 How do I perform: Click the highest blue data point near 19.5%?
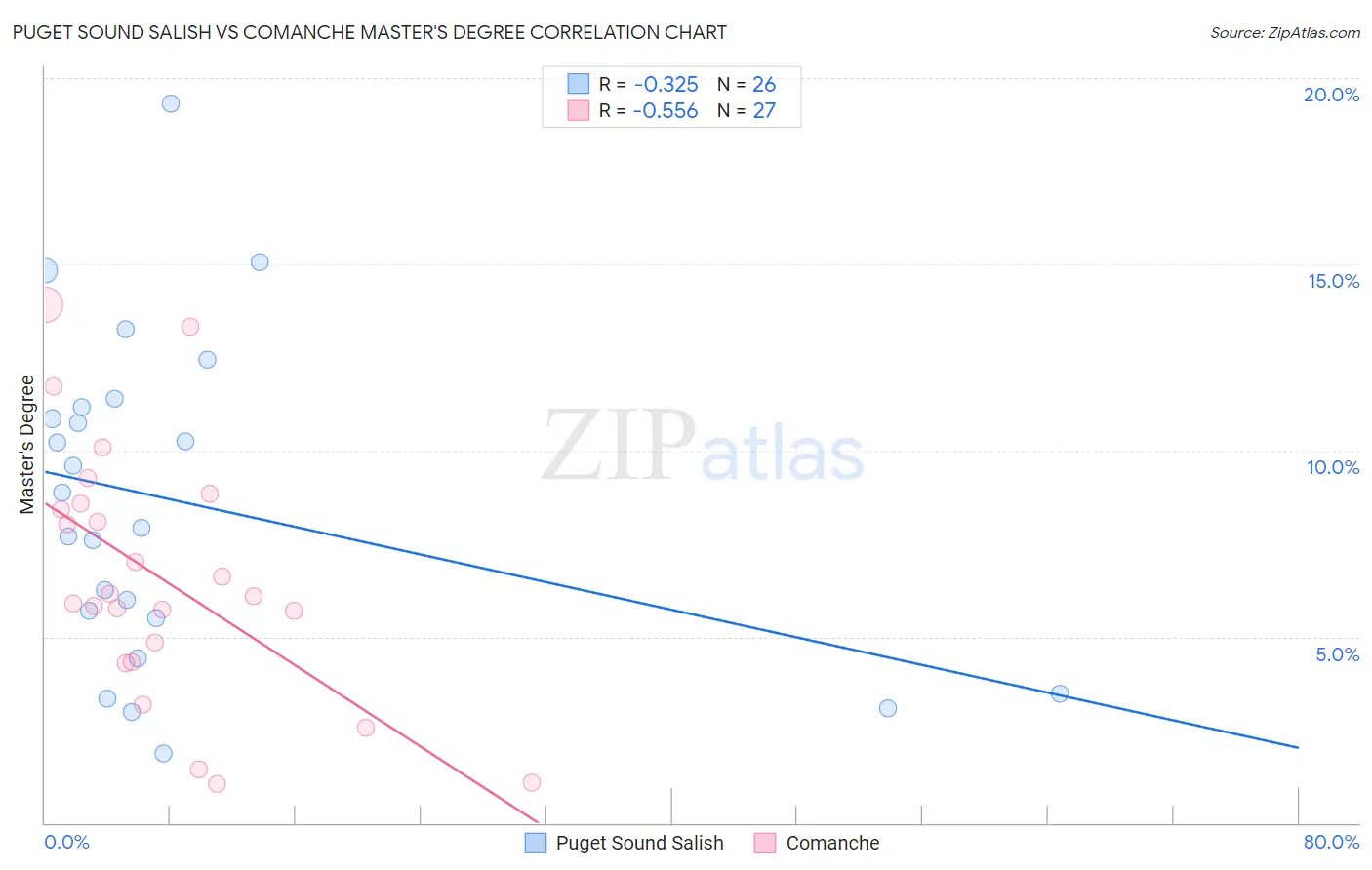tap(171, 103)
